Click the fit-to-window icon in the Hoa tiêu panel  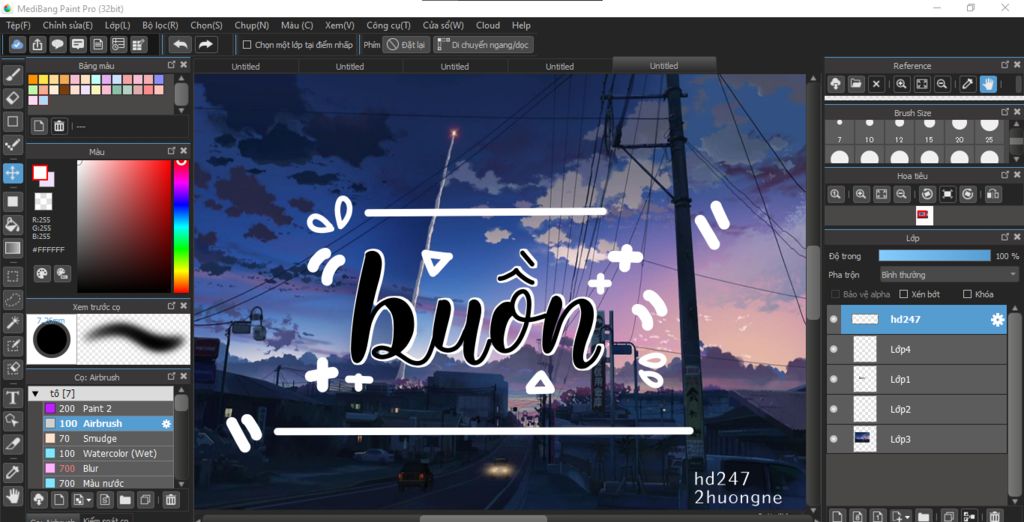pyautogui.click(x=882, y=194)
